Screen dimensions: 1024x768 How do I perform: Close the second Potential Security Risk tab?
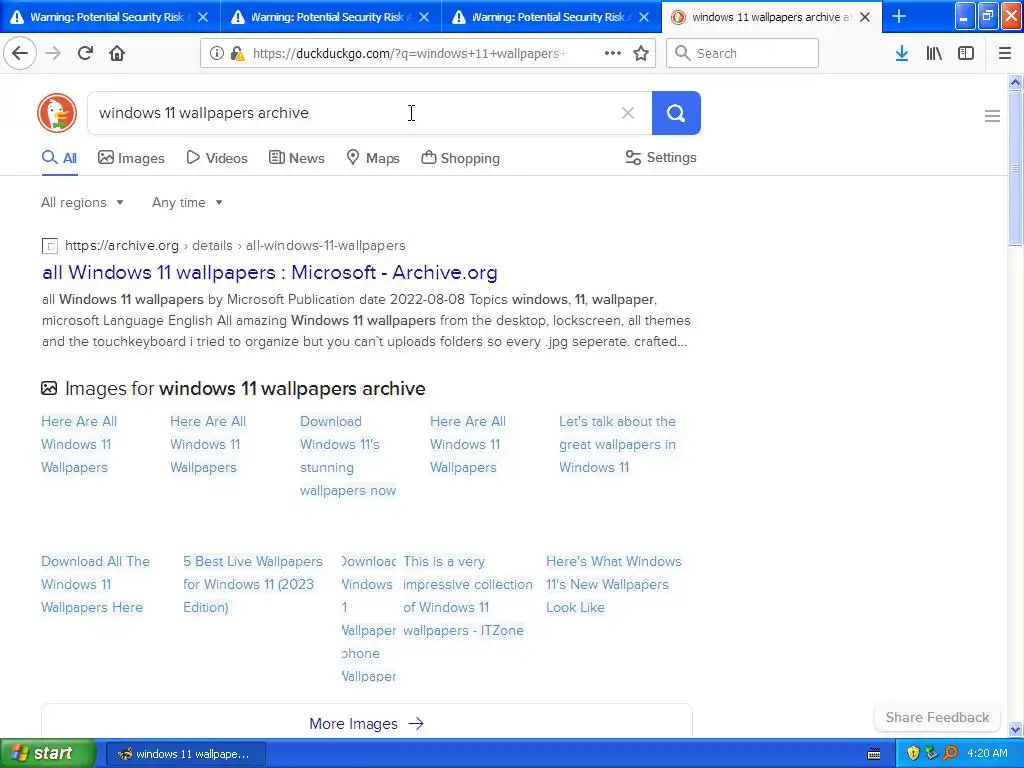point(424,17)
